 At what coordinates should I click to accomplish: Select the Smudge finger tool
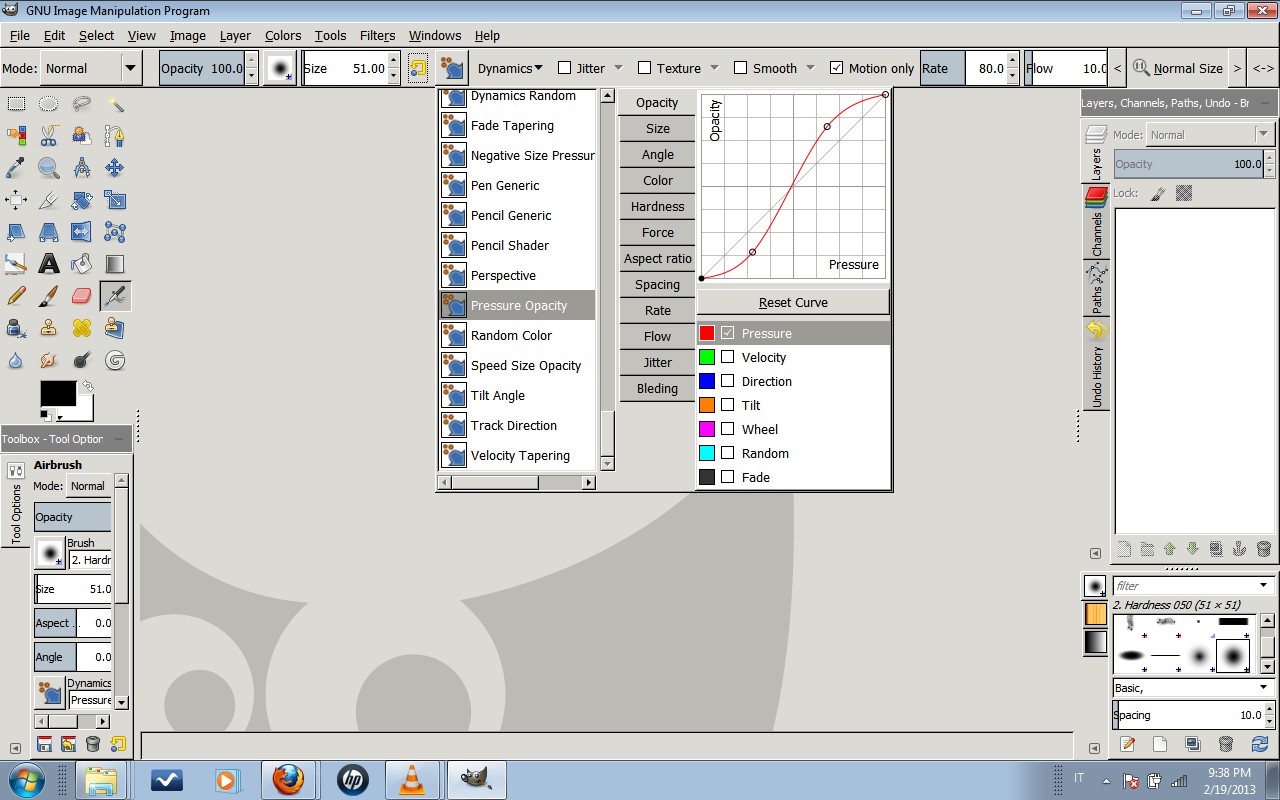click(x=49, y=360)
